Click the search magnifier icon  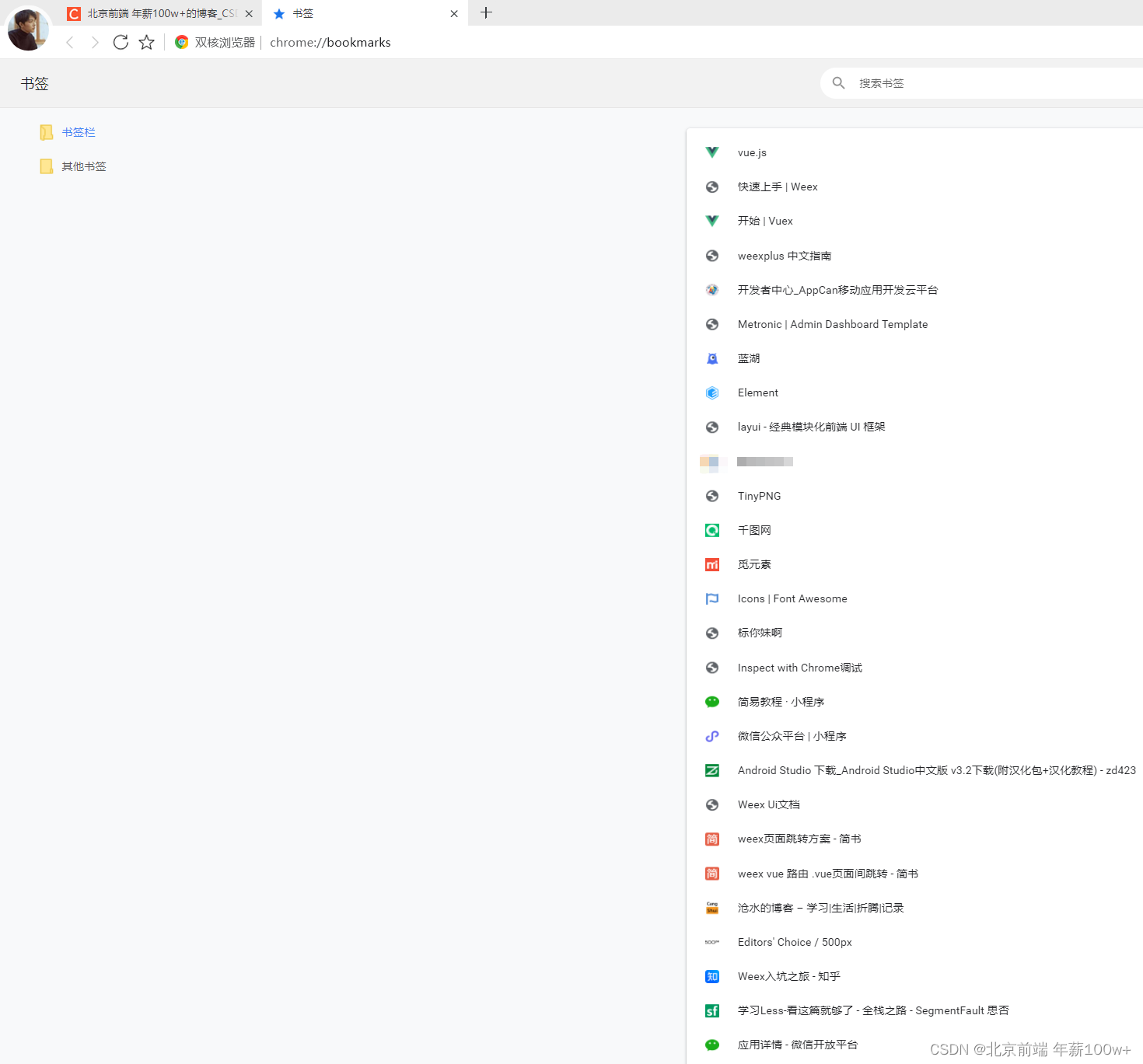(x=838, y=83)
